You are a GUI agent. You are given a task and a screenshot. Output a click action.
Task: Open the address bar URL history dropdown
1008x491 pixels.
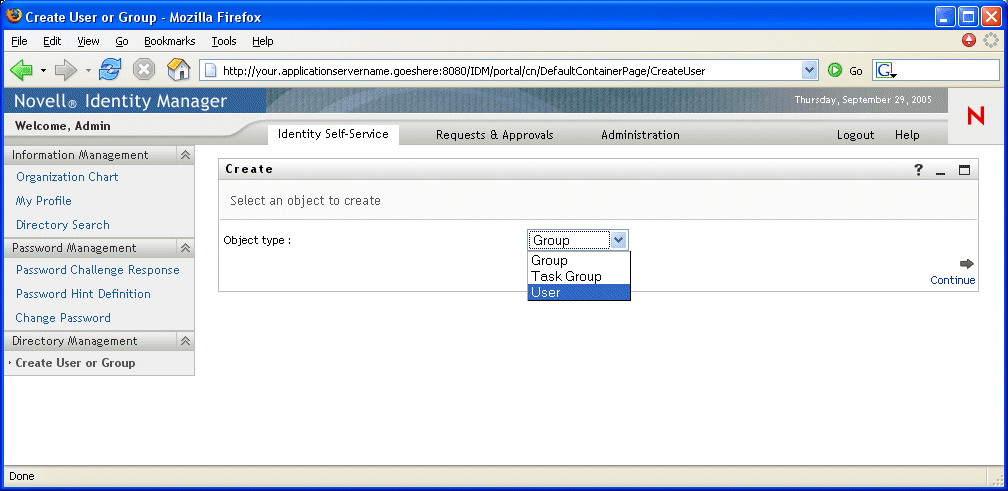pyautogui.click(x=810, y=71)
